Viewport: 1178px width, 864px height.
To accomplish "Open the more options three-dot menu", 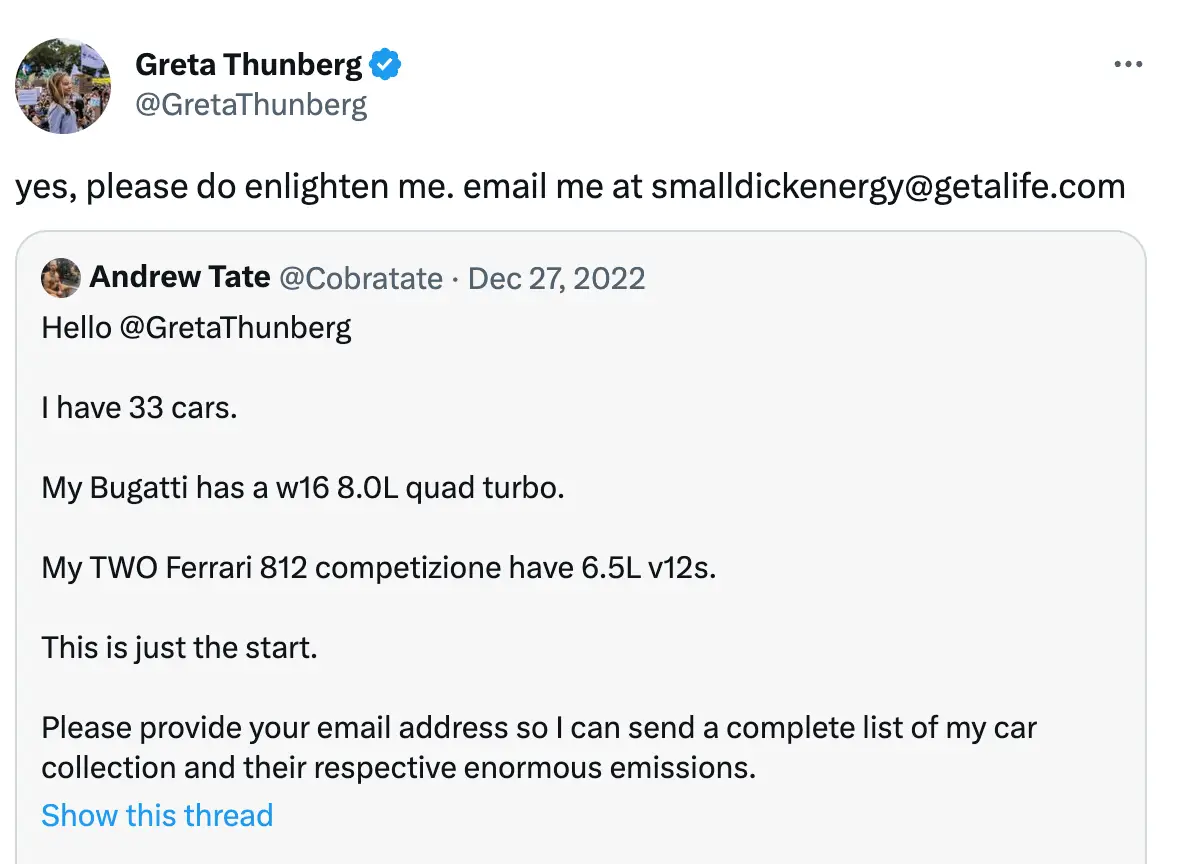I will [1127, 65].
